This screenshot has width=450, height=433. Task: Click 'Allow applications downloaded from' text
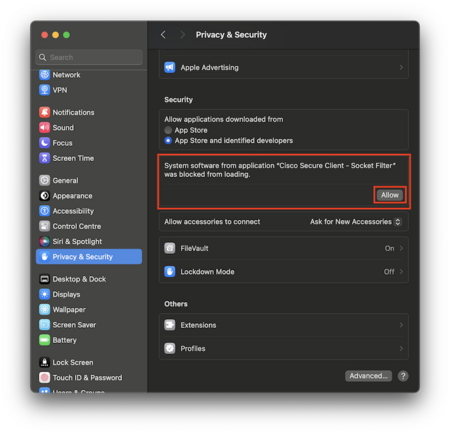coord(224,119)
